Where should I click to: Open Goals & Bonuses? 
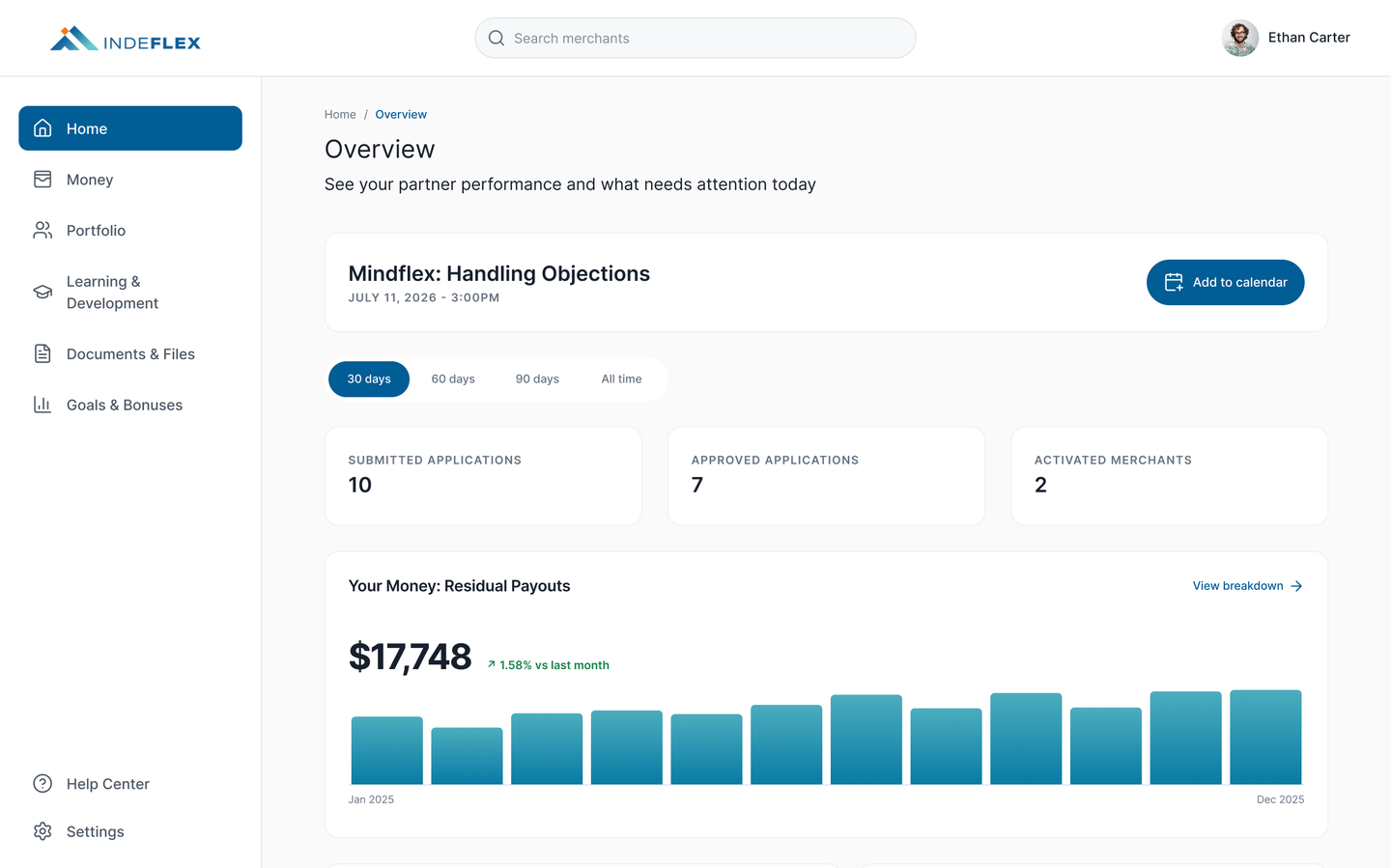tap(130, 405)
